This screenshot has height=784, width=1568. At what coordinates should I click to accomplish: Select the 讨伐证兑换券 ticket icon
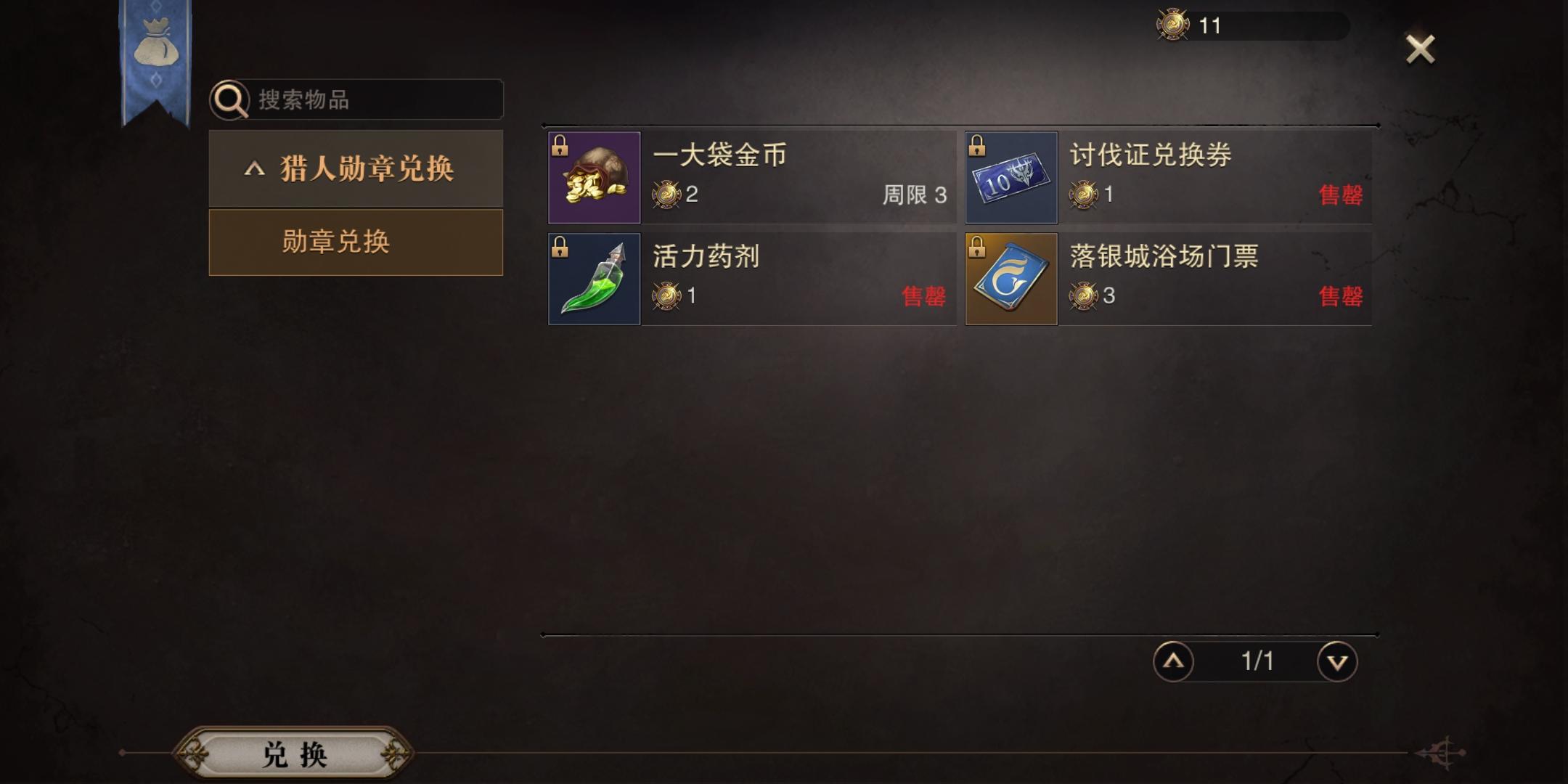(x=1011, y=177)
